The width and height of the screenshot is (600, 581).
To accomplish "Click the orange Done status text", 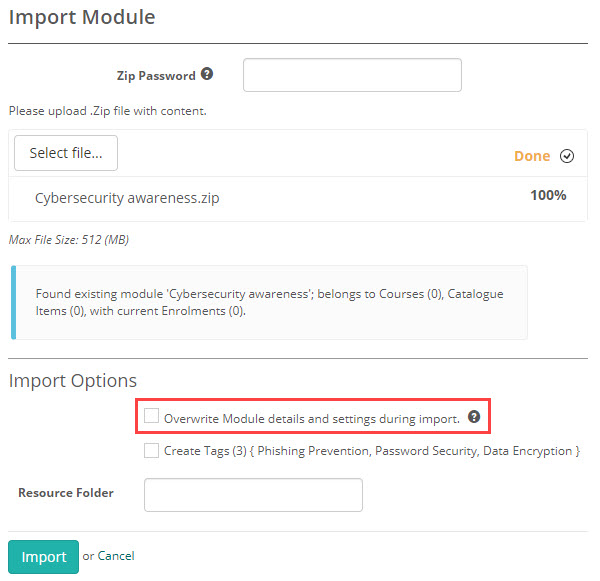I will [x=531, y=156].
